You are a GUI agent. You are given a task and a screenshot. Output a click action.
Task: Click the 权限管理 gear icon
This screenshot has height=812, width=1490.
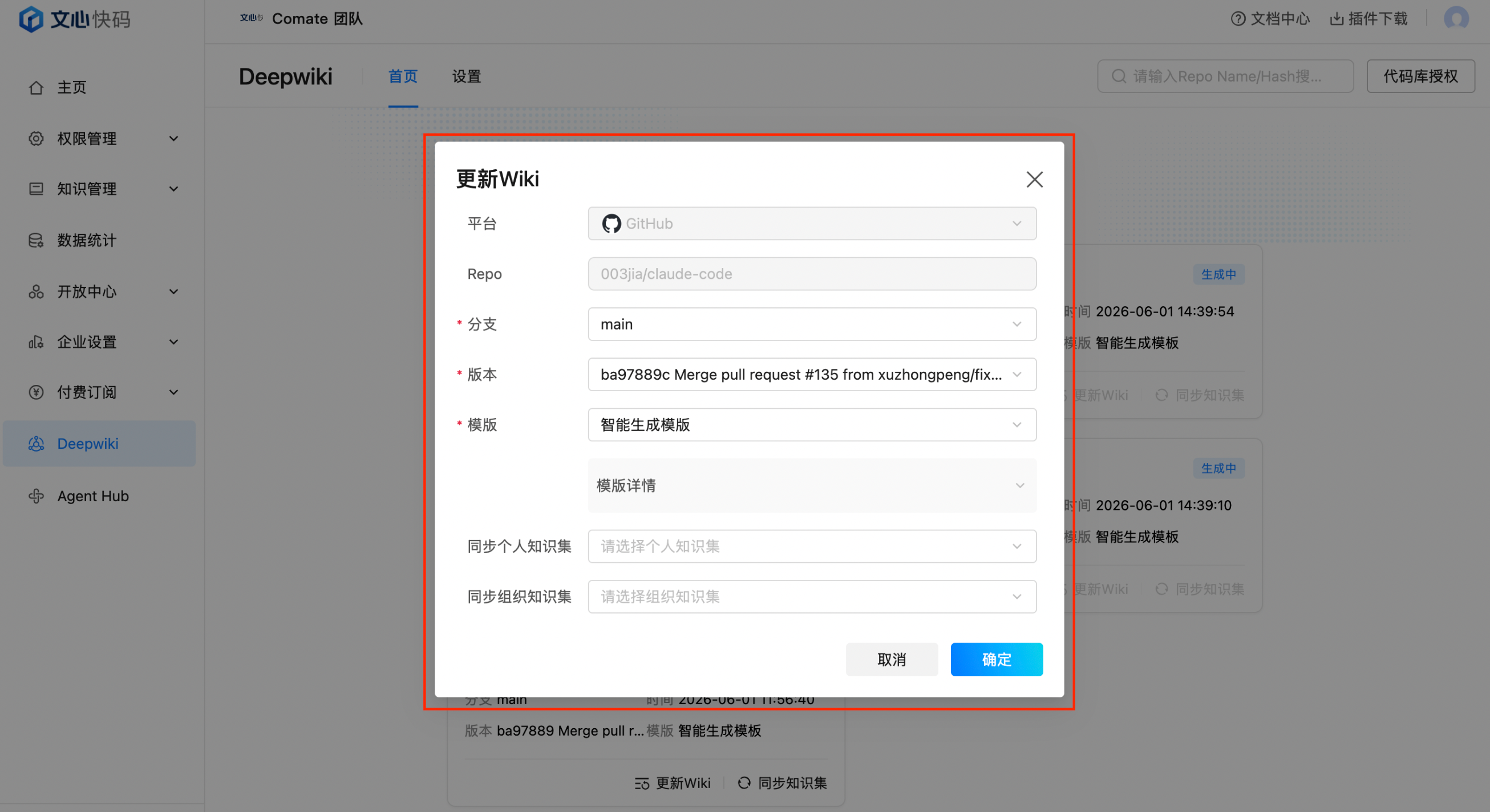pyautogui.click(x=36, y=139)
